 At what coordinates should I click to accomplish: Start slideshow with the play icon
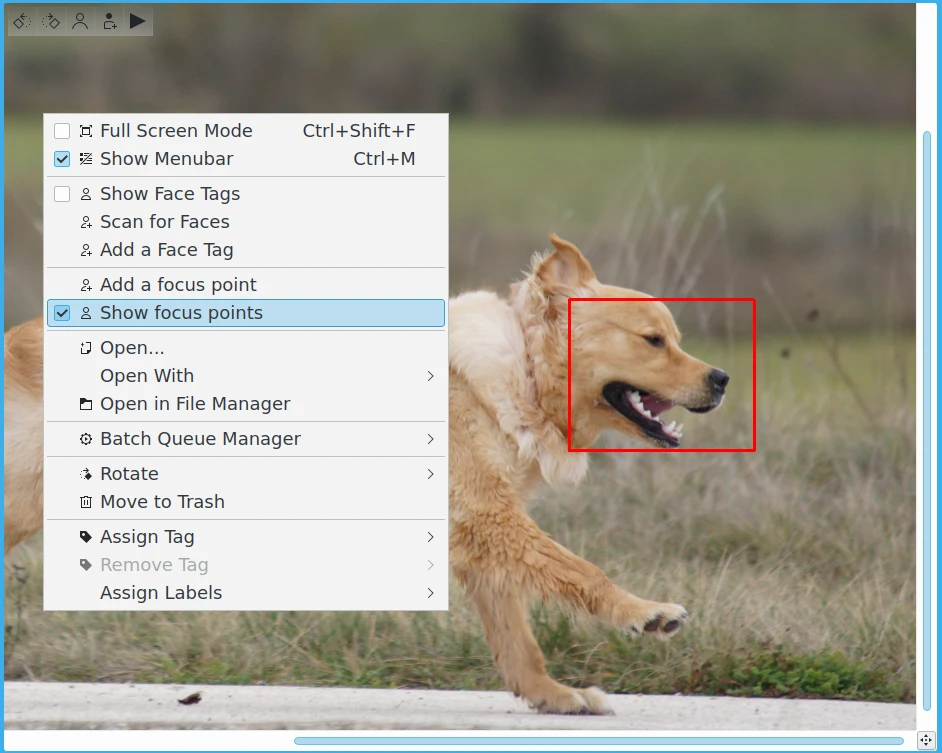tap(138, 21)
